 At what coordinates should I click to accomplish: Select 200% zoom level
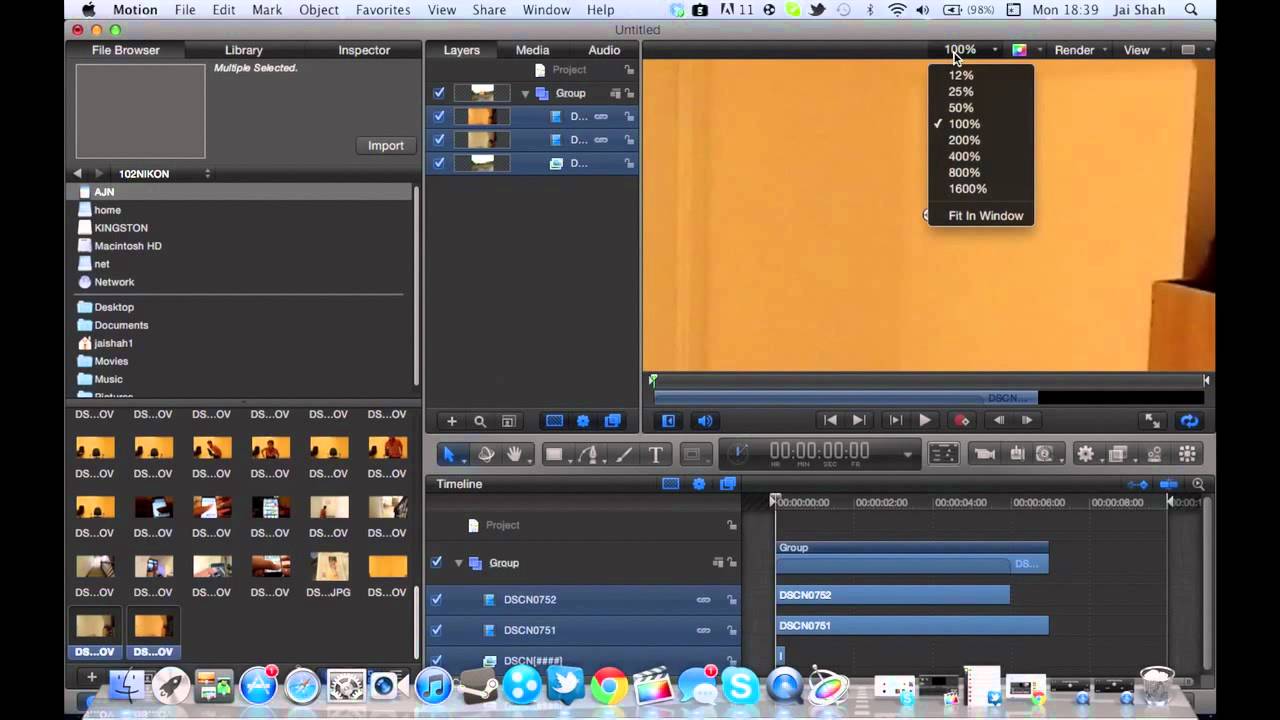click(x=981, y=140)
